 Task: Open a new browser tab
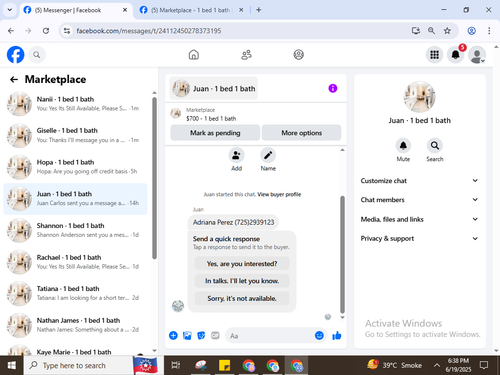pos(259,10)
